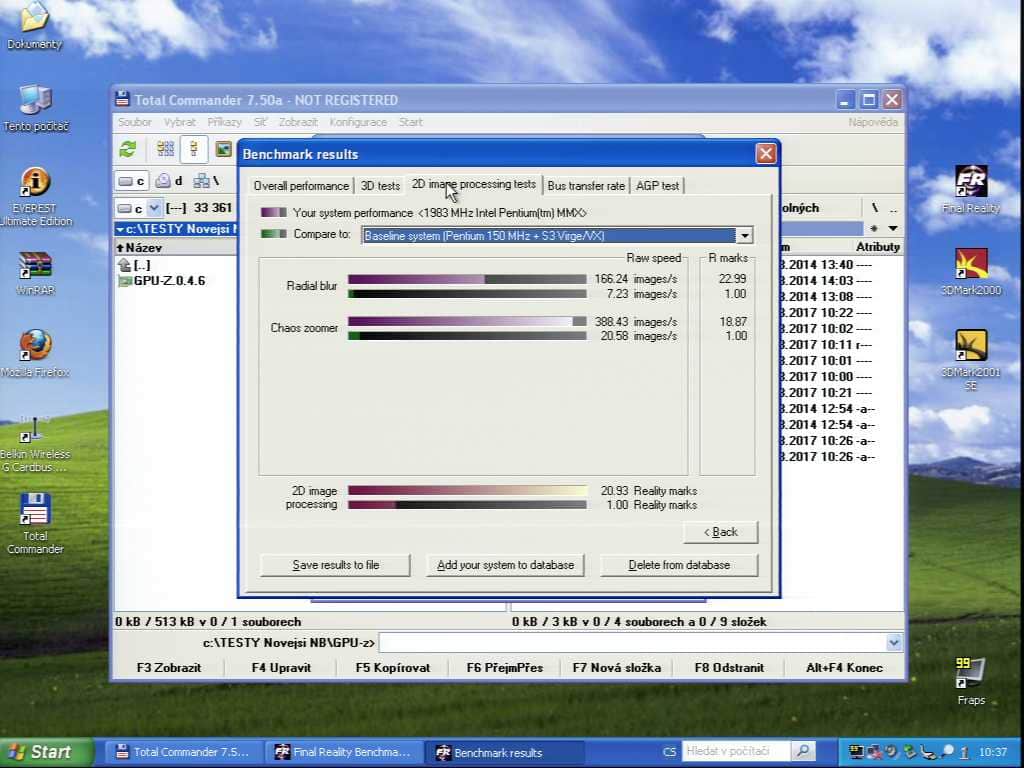The height and width of the screenshot is (768, 1024).
Task: Enable thumbnail view in Total Commander toolbar
Action: click(x=223, y=149)
